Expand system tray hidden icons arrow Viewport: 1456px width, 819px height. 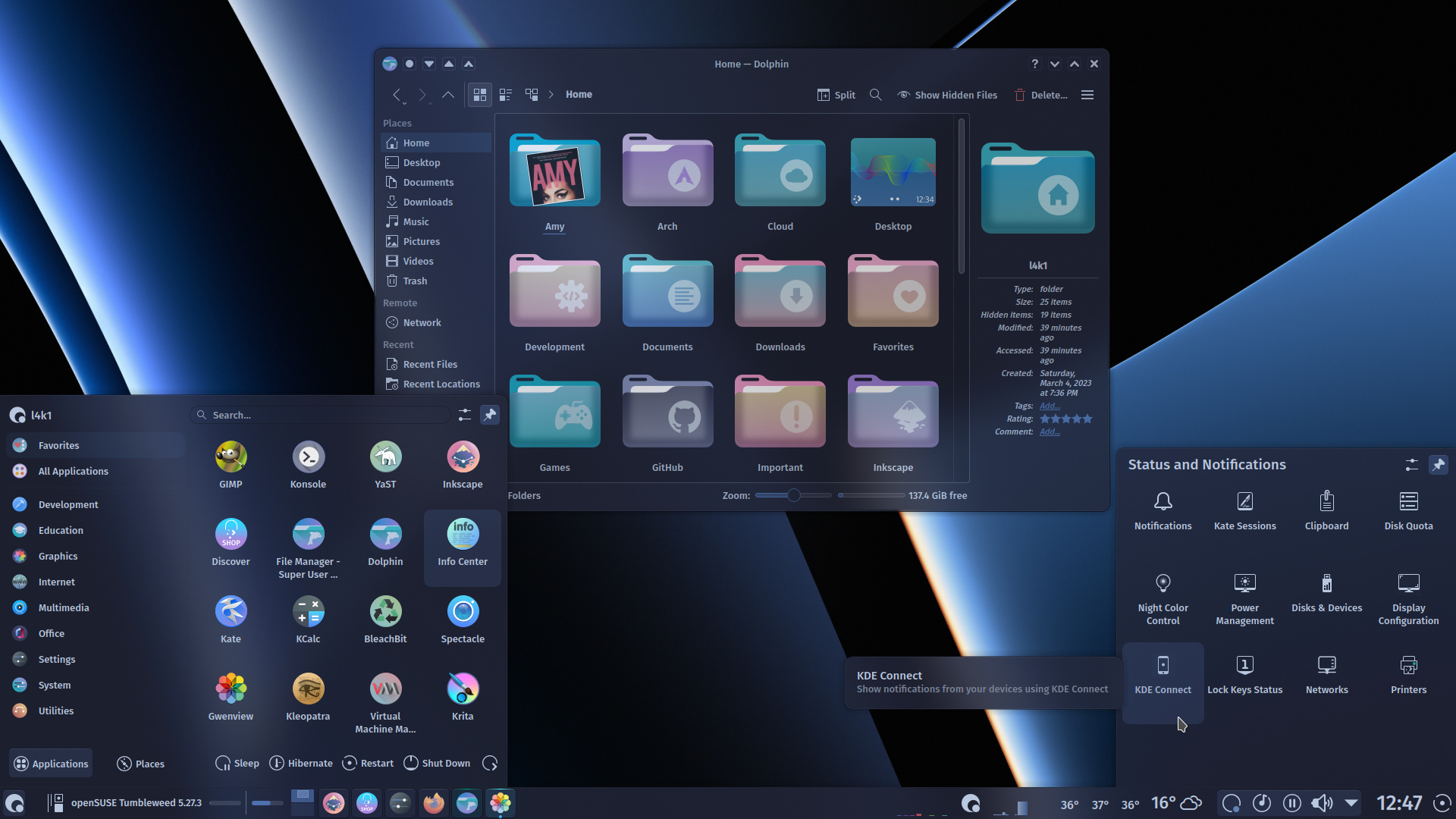[1351, 802]
